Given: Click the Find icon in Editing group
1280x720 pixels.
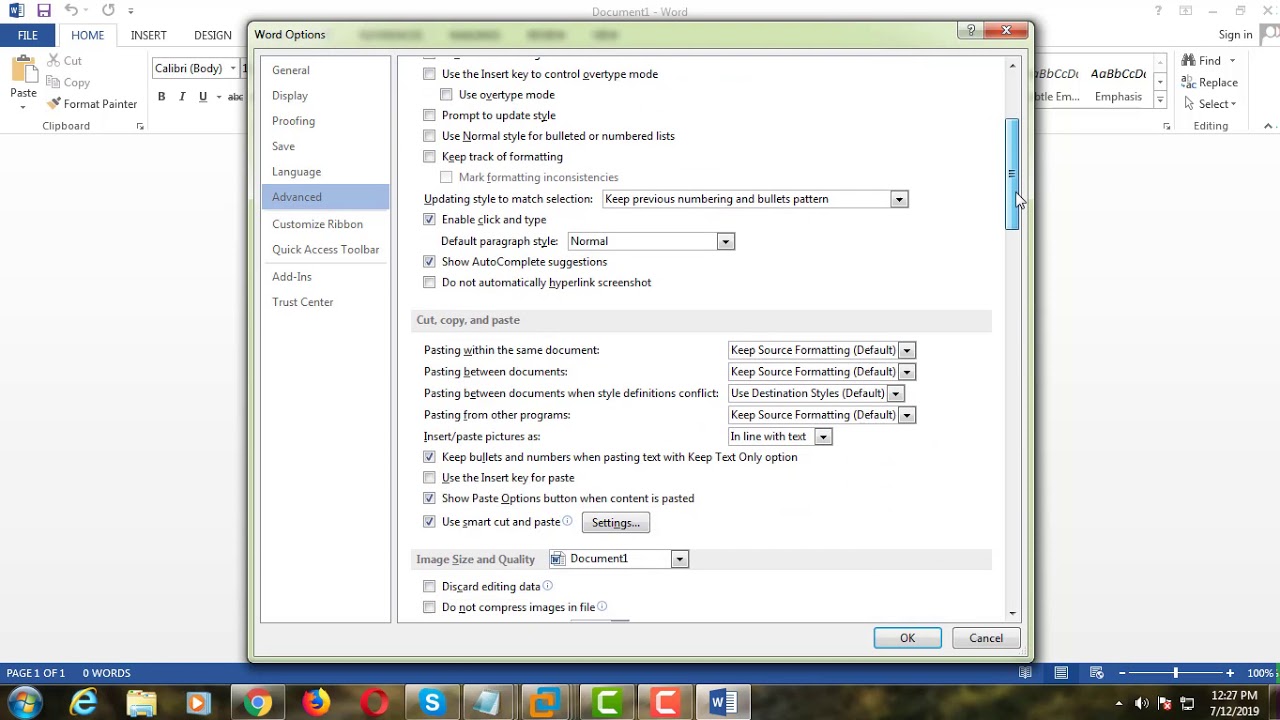Looking at the screenshot, I should 1189,61.
